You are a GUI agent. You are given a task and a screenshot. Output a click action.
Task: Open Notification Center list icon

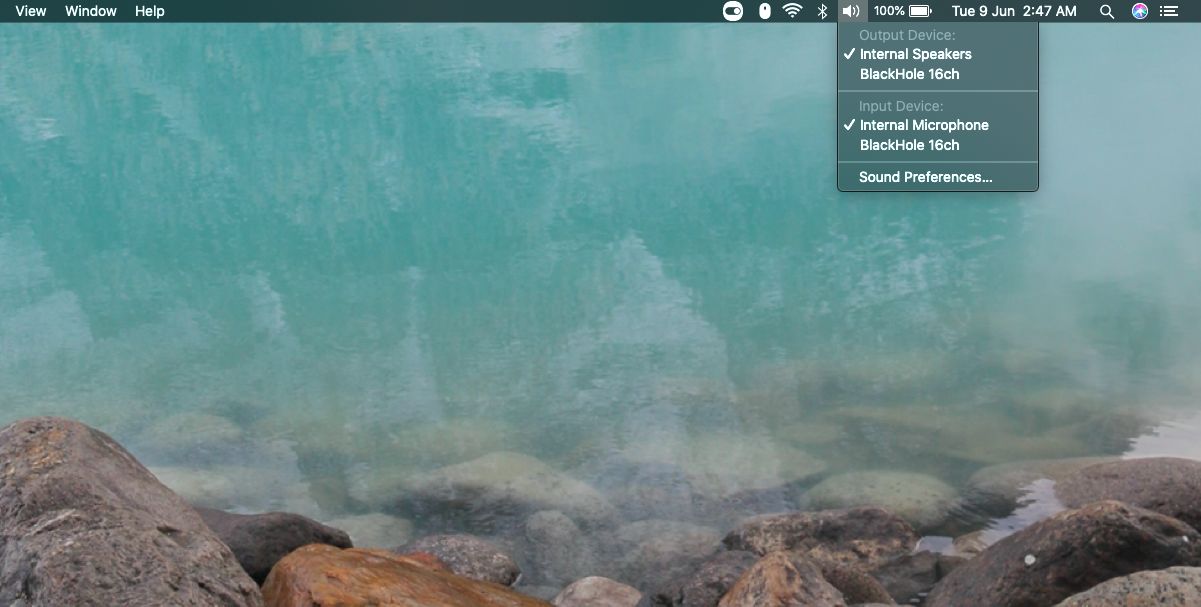coord(1169,11)
